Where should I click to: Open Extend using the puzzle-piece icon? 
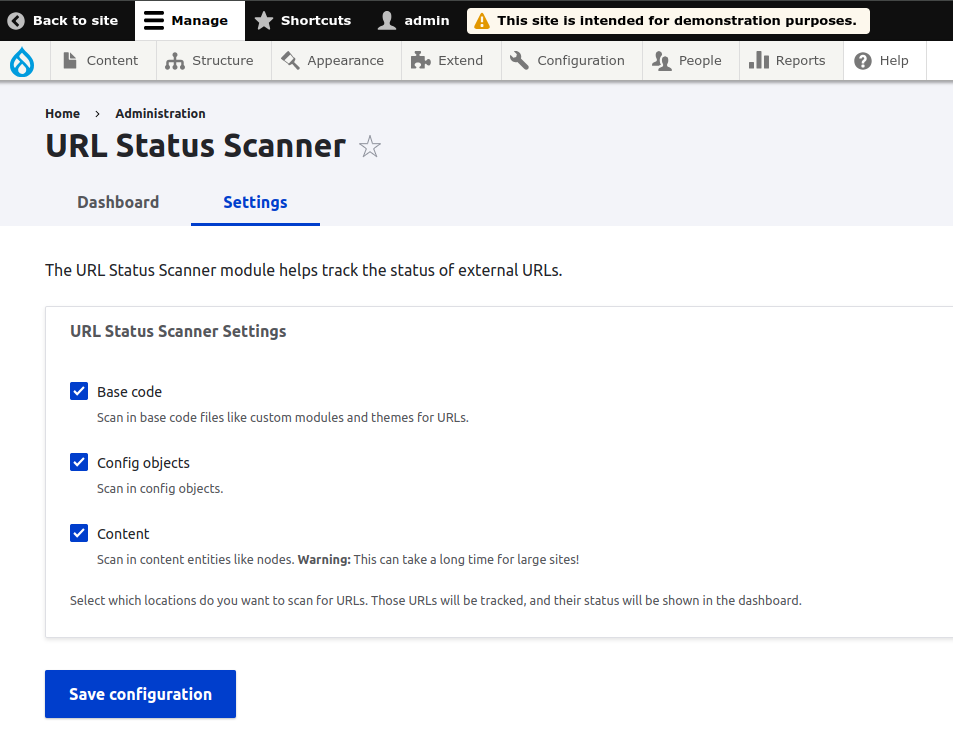(419, 60)
